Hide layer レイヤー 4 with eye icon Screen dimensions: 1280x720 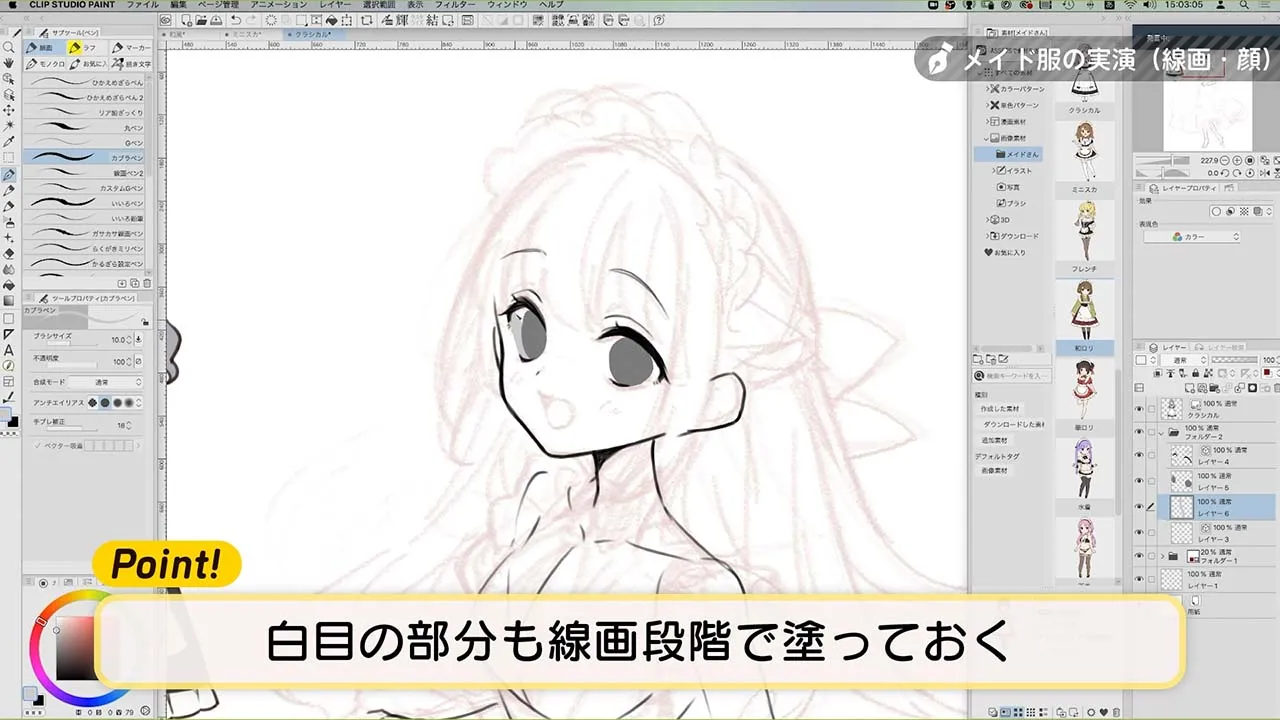(1139, 456)
